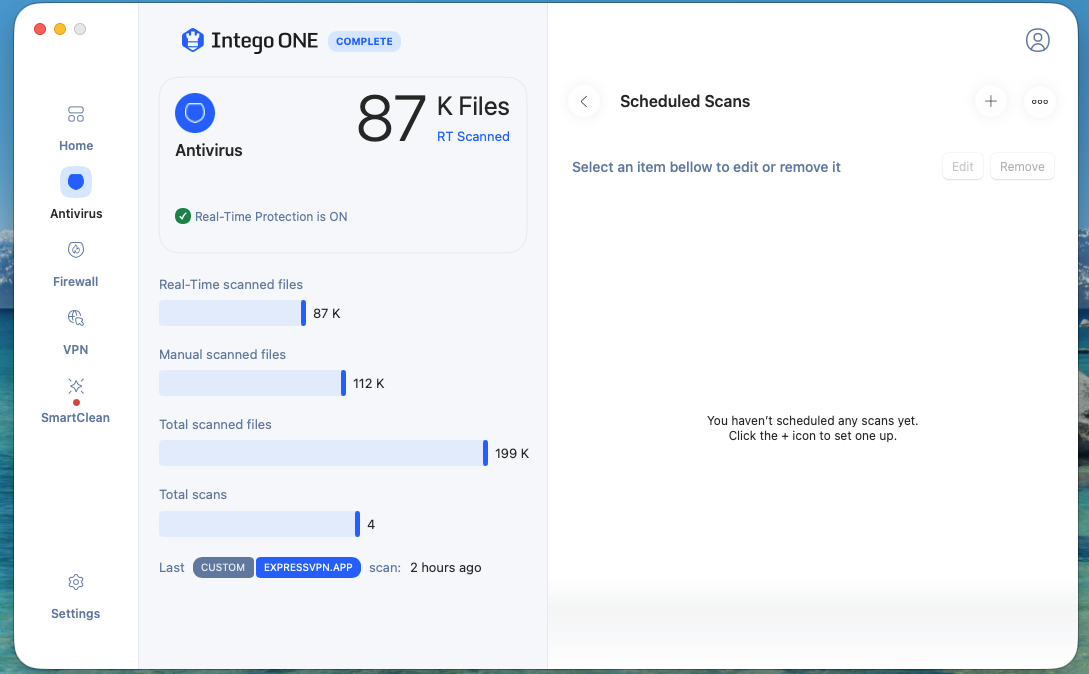The height and width of the screenshot is (674, 1089).
Task: Click the Real-Time scanned files bar
Action: [x=233, y=313]
